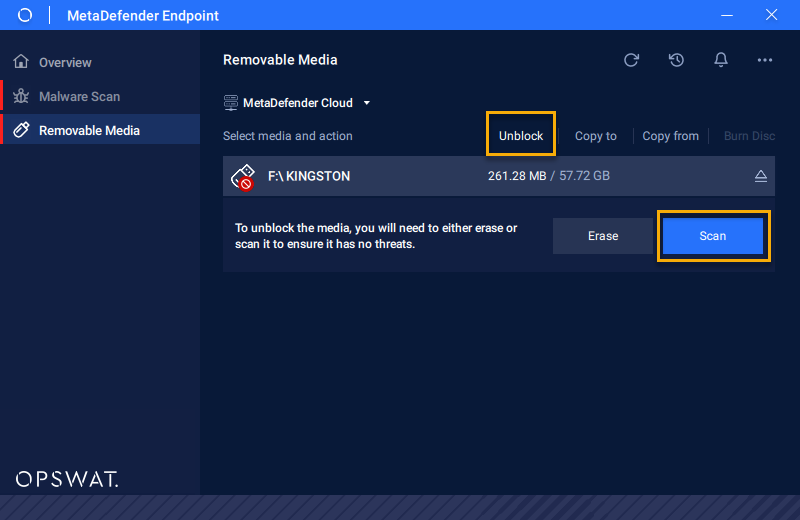800x520 pixels.
Task: Click the blocked USB drive icon
Action: click(x=243, y=177)
